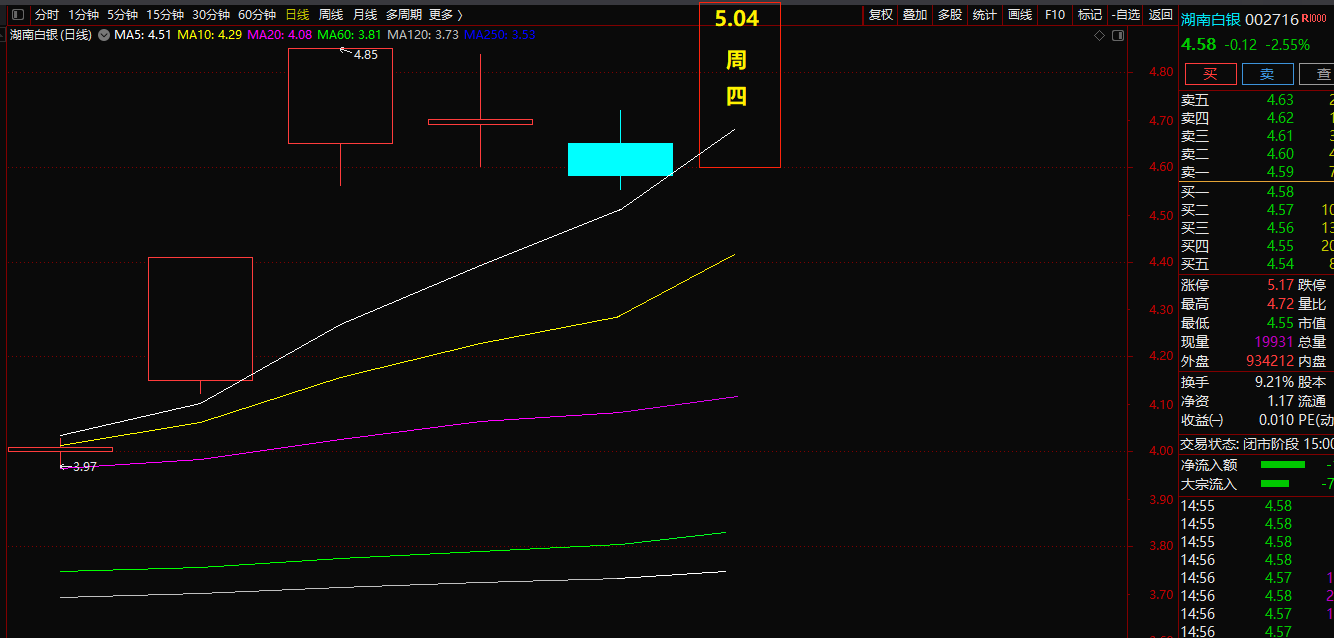The image size is (1334, 638).
Task: Click the 复权 button
Action: [881, 15]
